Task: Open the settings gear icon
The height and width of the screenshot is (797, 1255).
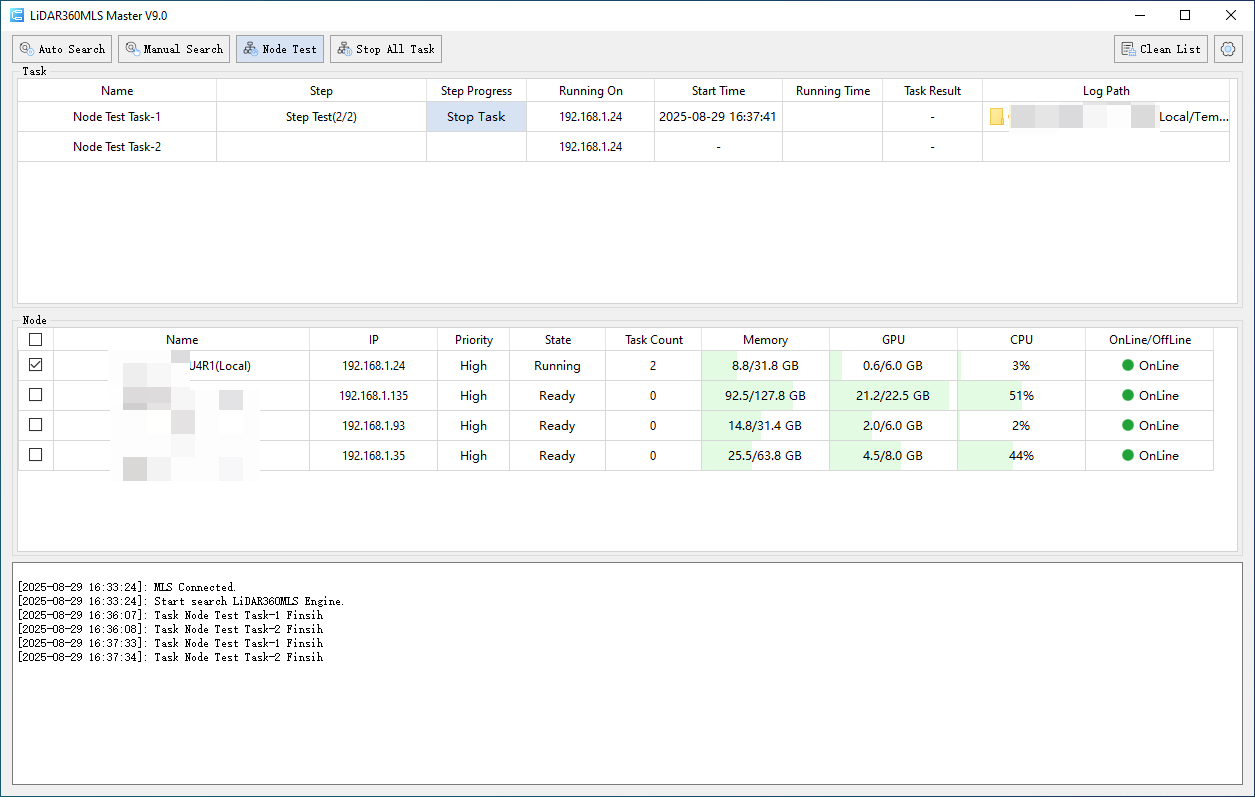Action: click(x=1228, y=49)
